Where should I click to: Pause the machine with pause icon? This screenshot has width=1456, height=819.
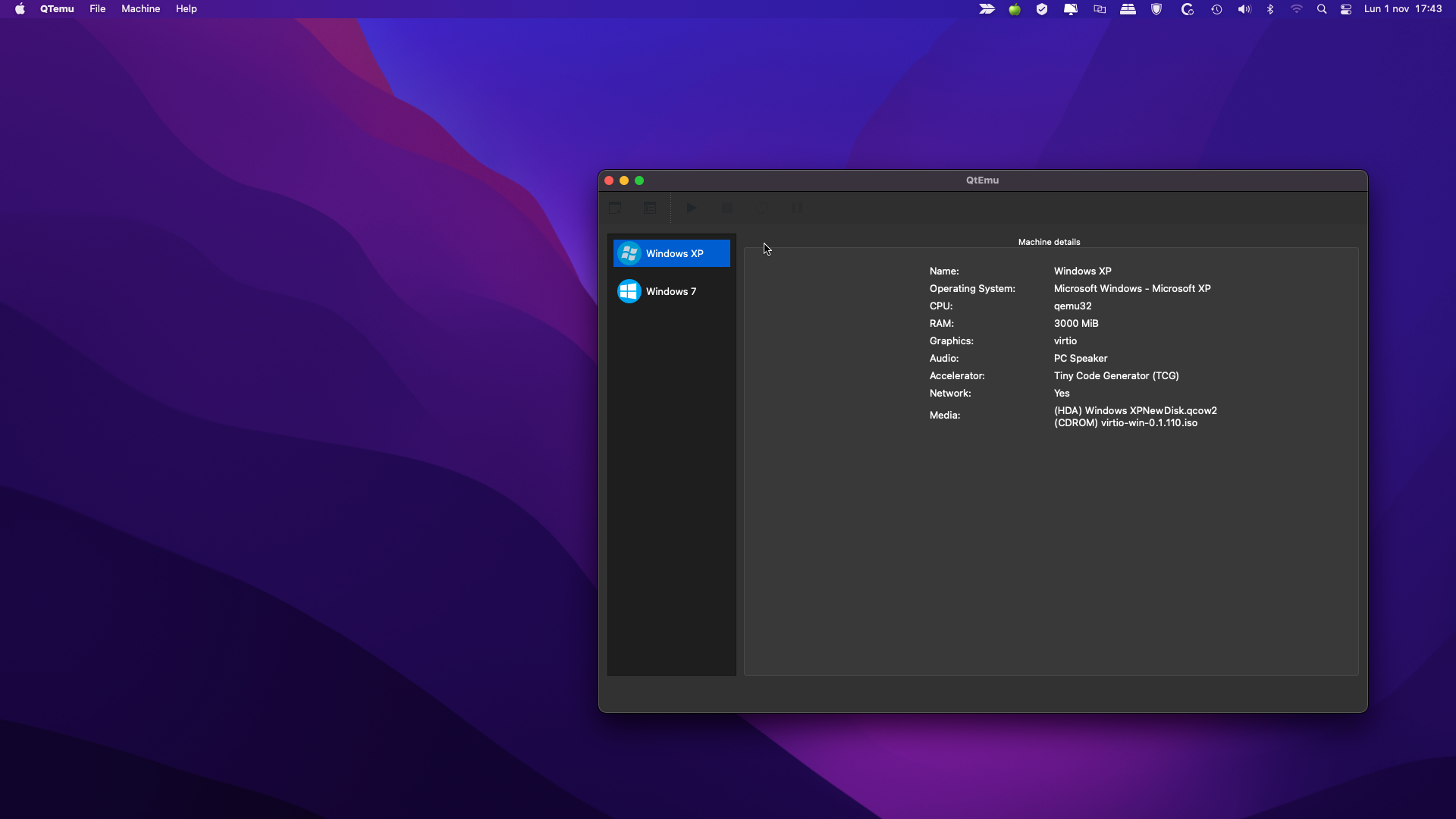797,208
